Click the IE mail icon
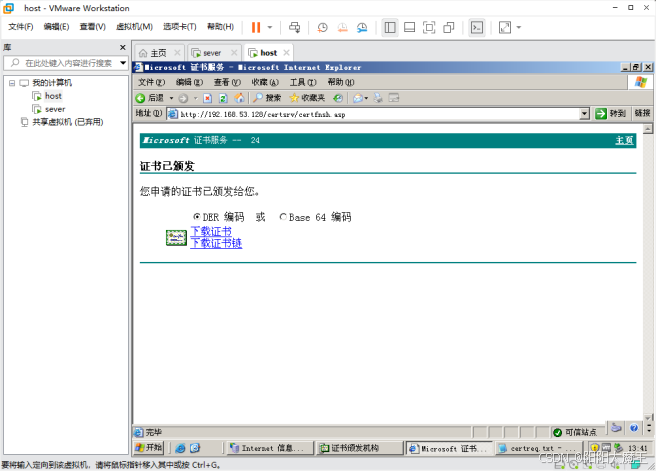656x472 pixels. coord(358,98)
